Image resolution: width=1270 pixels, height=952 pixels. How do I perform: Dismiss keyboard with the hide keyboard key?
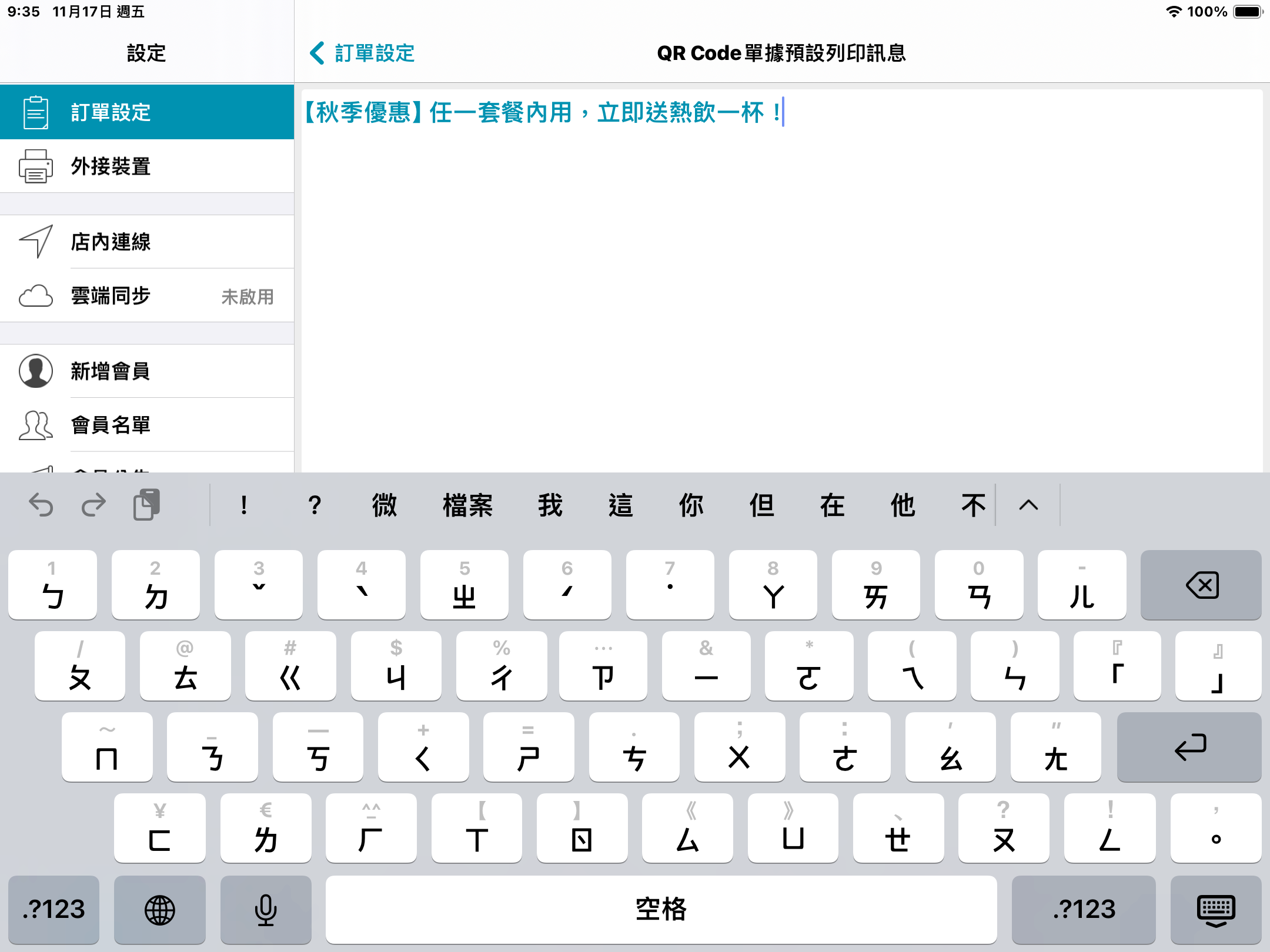coord(1218,909)
